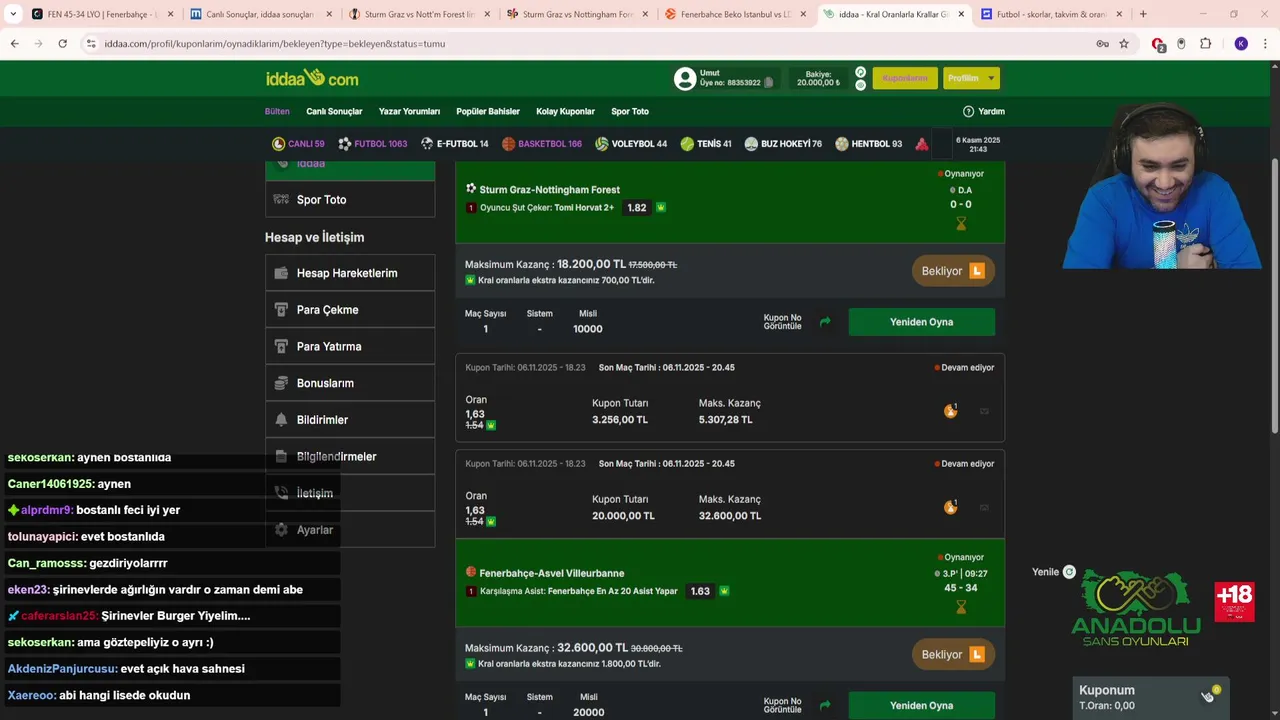Click hourglass icon on 3.256,00 TL coupon row
Screen dimensions: 1280x720
(x=950, y=411)
